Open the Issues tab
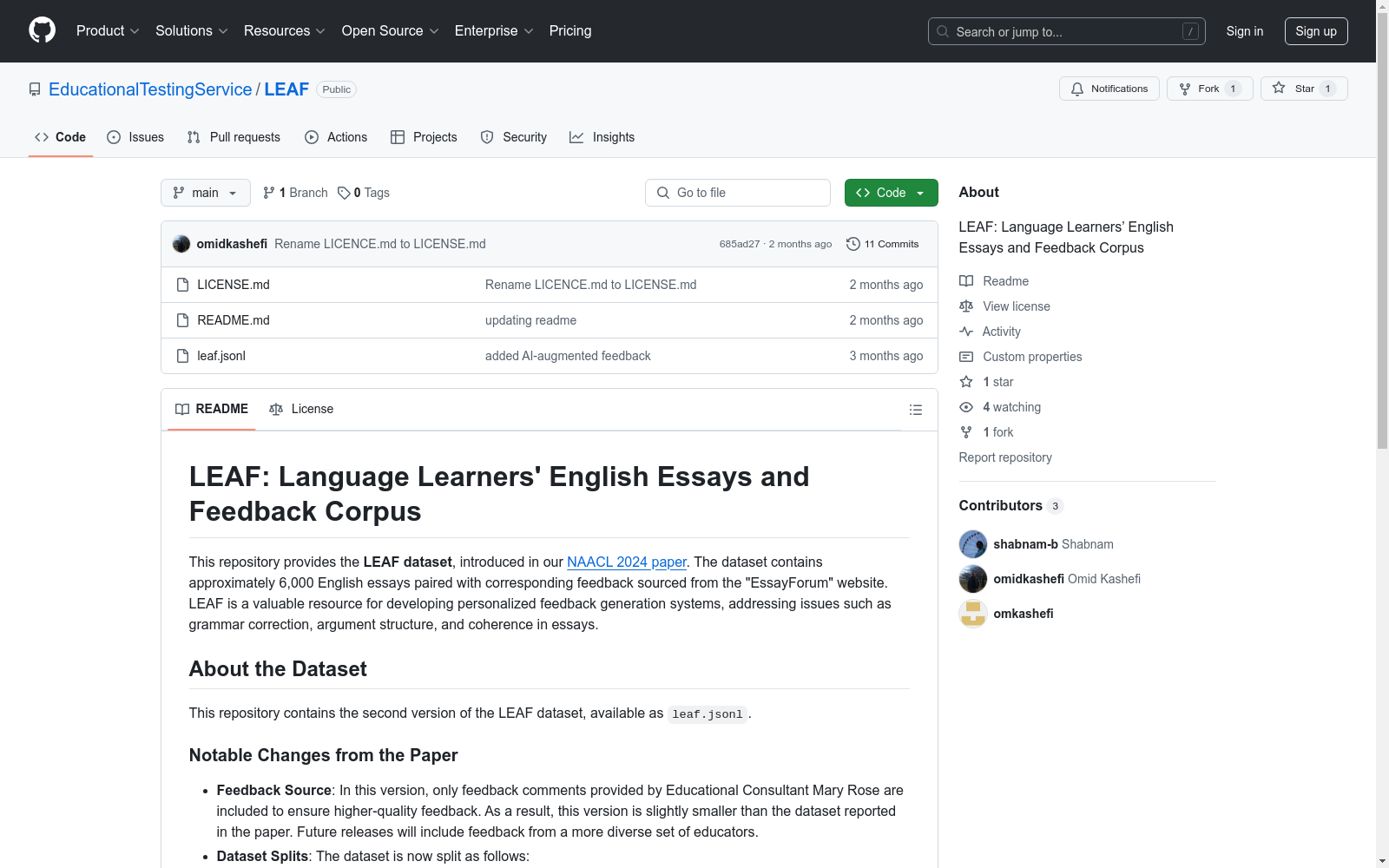This screenshot has width=1389, height=868. click(135, 137)
